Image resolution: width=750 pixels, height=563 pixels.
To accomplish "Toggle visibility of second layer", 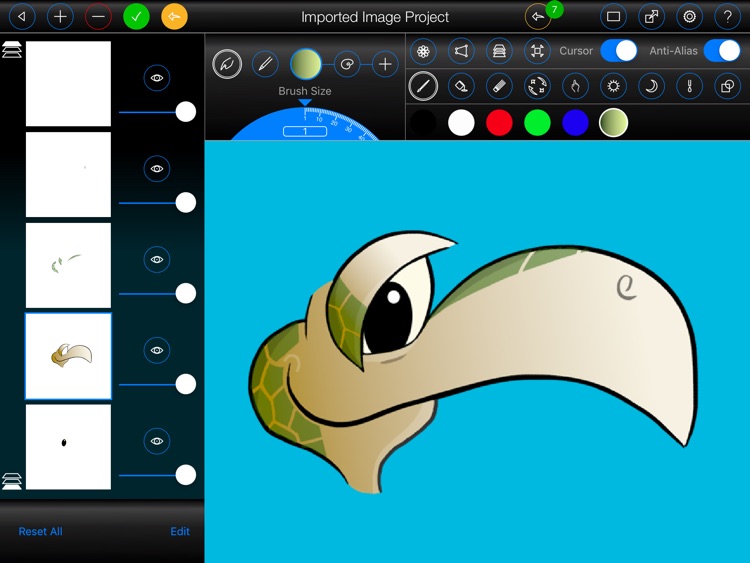I will pos(157,168).
